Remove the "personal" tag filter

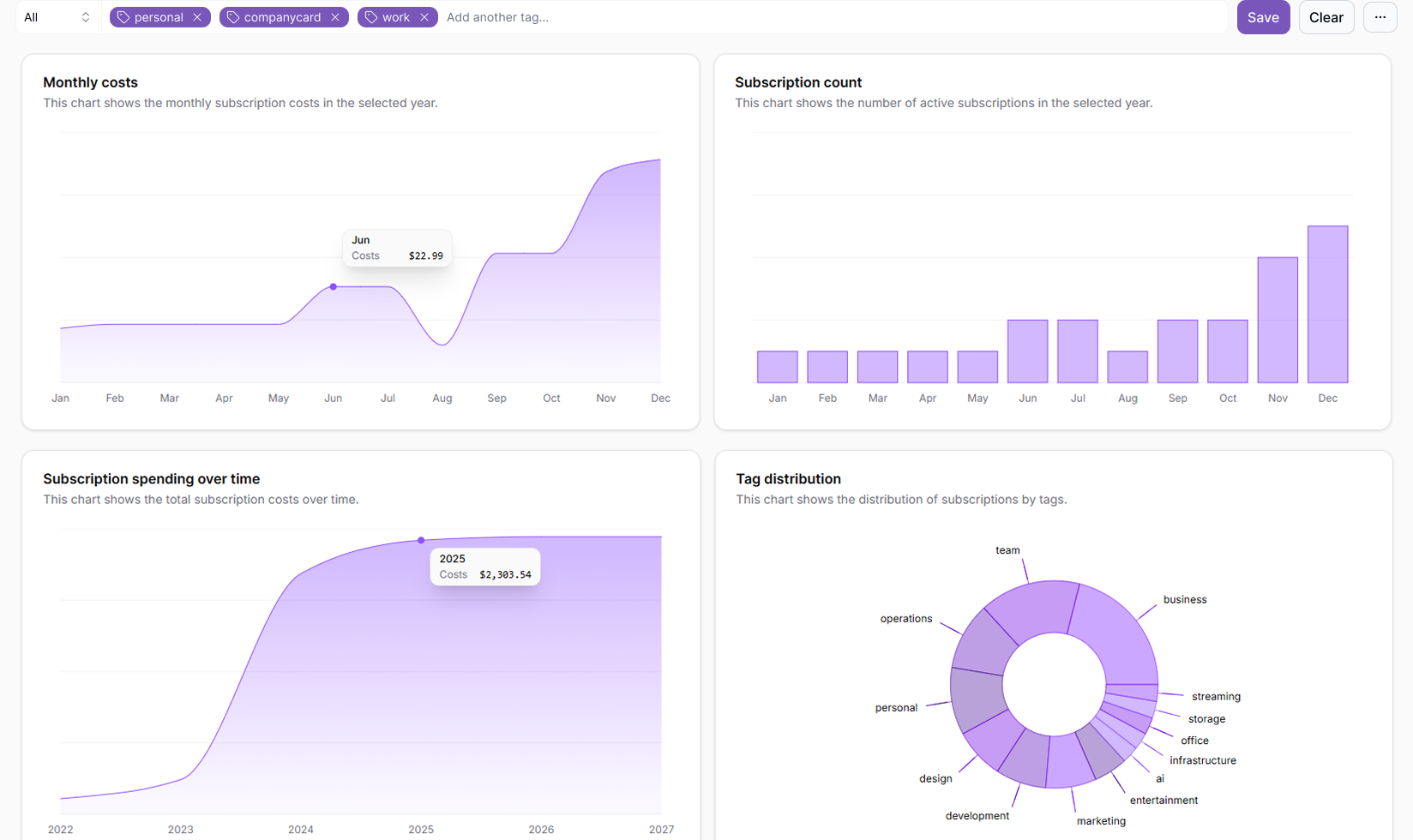197,16
